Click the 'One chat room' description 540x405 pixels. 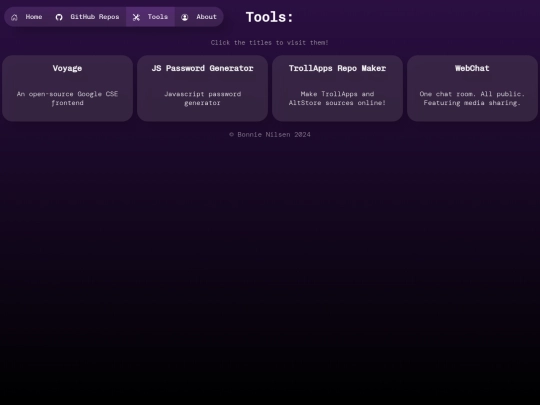click(x=472, y=98)
